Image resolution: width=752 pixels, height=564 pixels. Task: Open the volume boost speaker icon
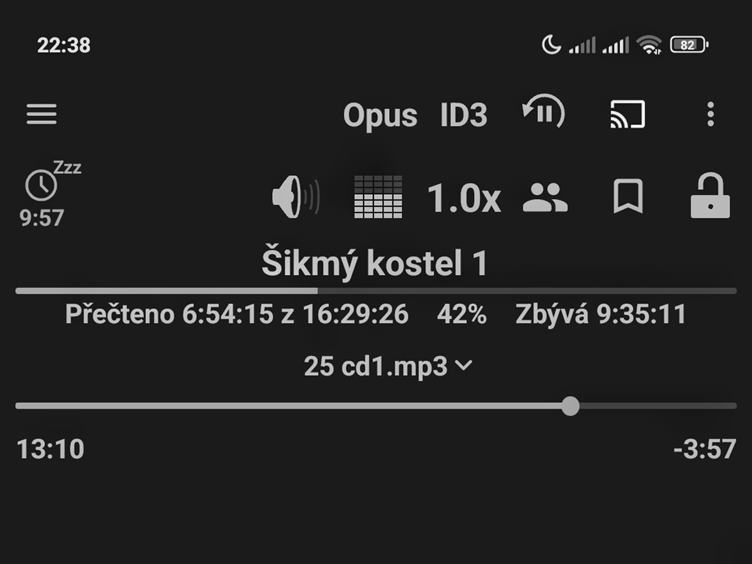coord(296,197)
